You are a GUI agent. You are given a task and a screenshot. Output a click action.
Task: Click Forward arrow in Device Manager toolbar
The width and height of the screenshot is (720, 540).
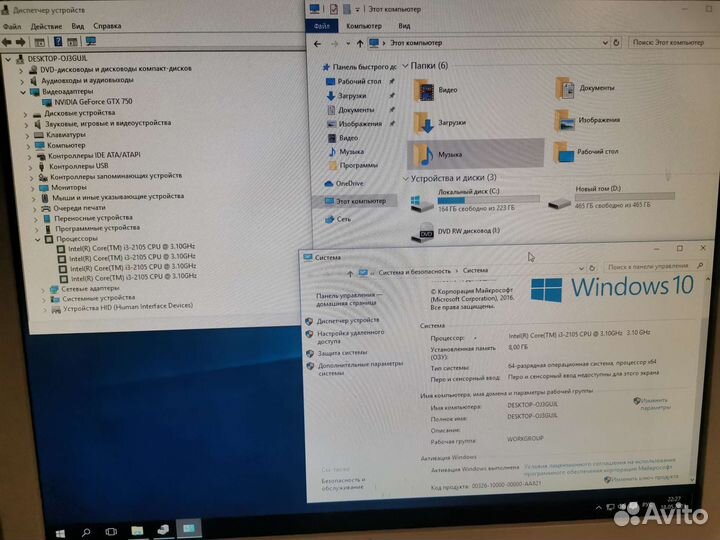coord(21,42)
